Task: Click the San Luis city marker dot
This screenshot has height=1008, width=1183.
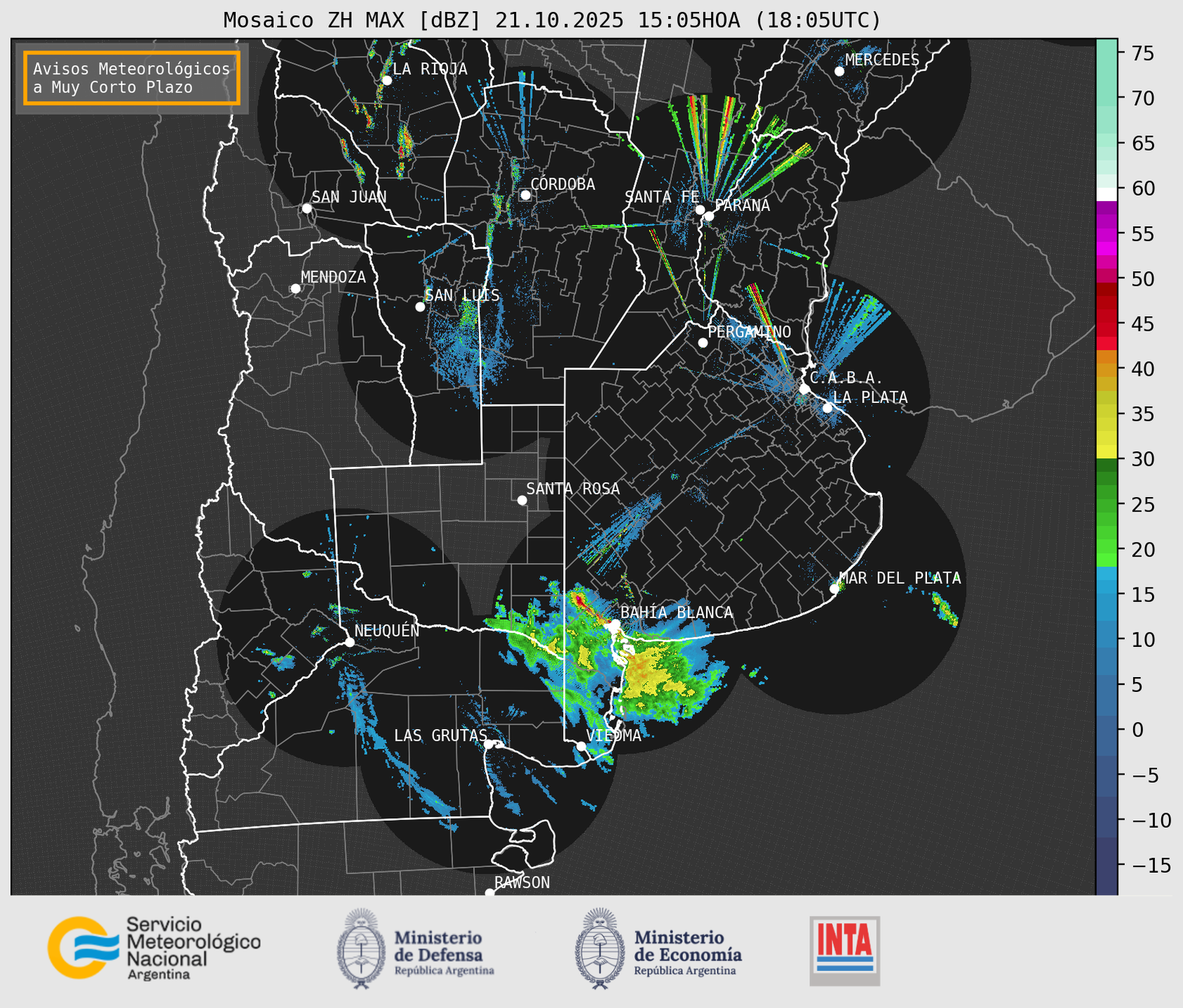Action: pos(420,307)
